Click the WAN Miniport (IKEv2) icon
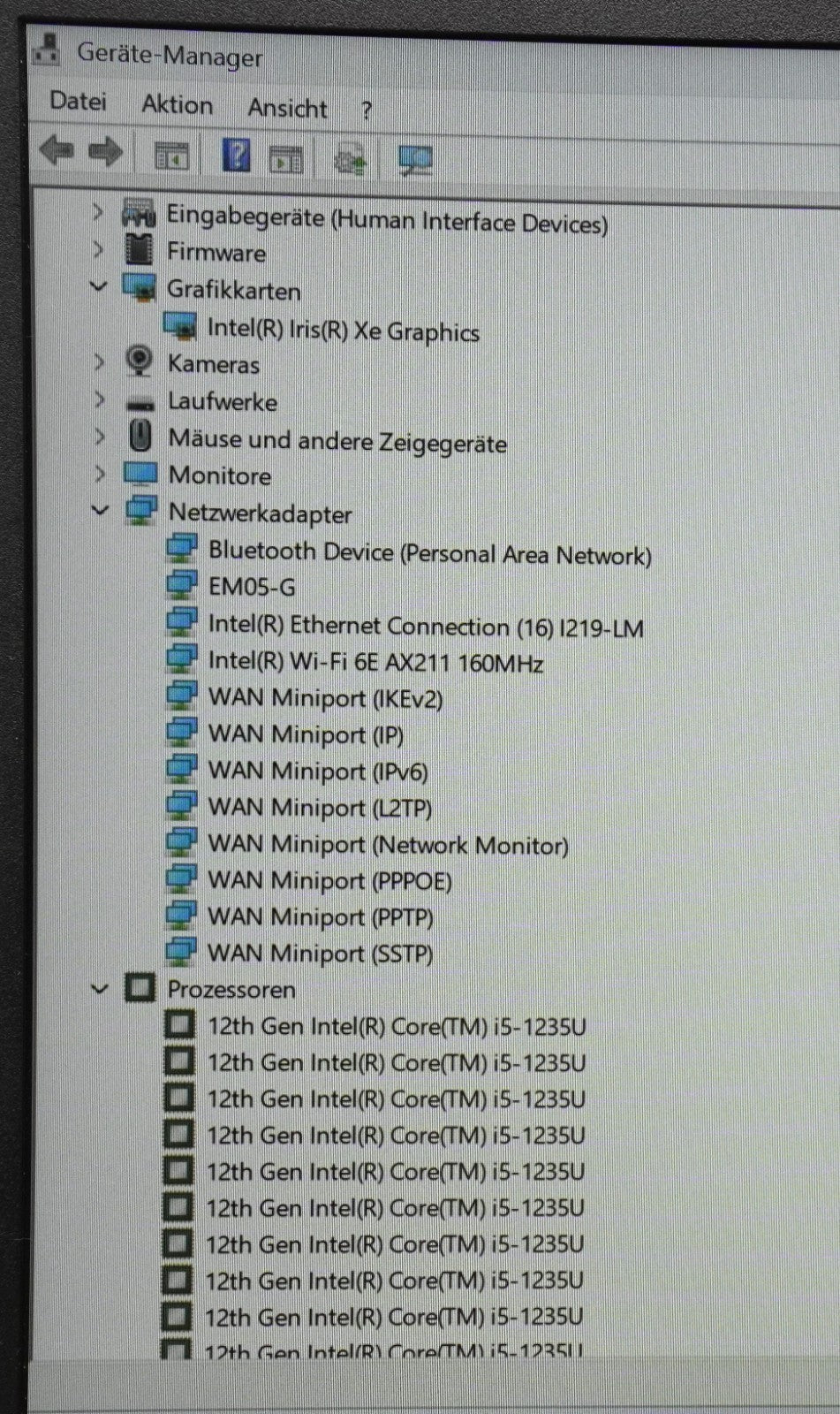This screenshot has height=1414, width=840. coord(182,695)
